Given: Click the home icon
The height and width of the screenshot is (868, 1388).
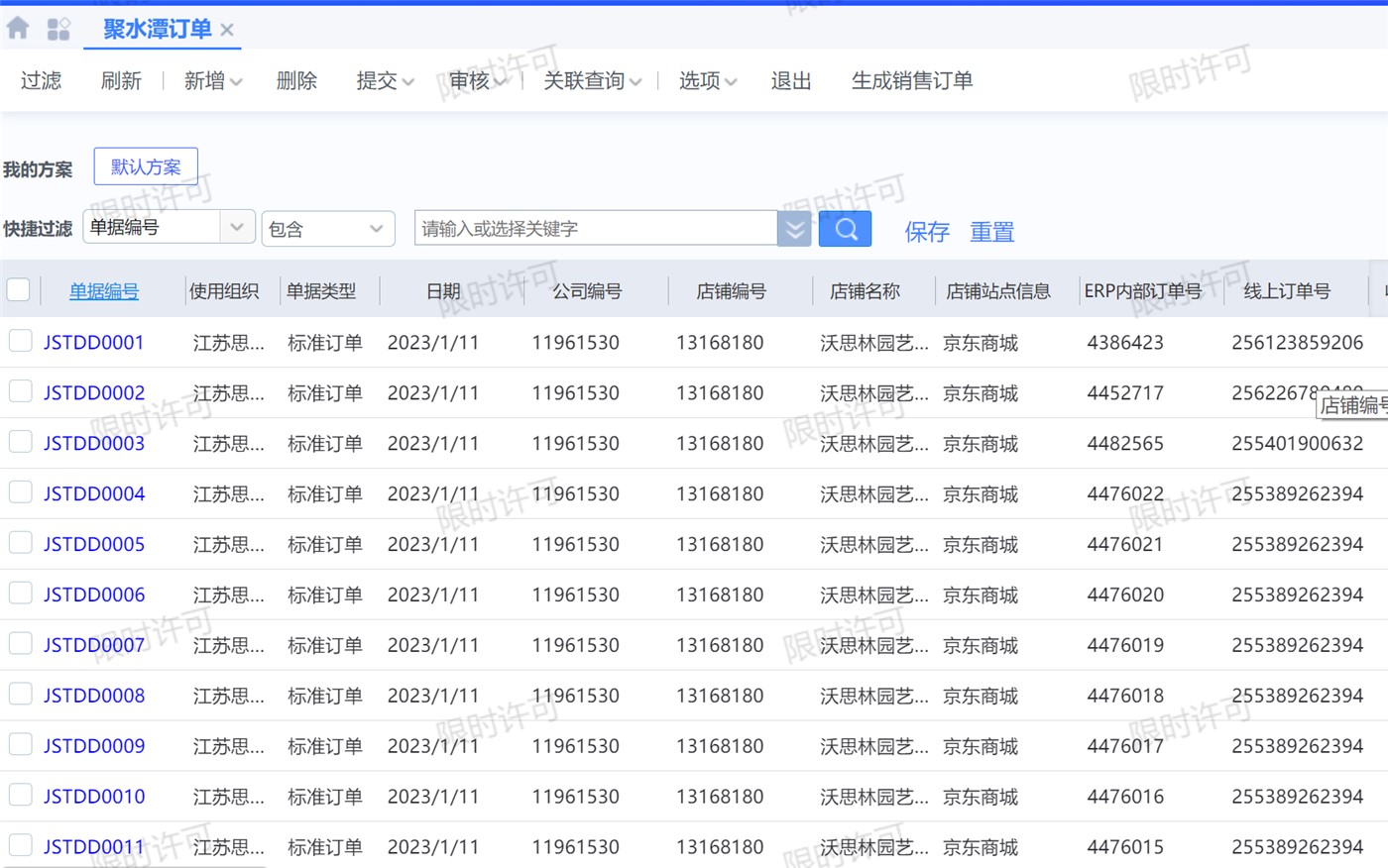Looking at the screenshot, I should (18, 29).
